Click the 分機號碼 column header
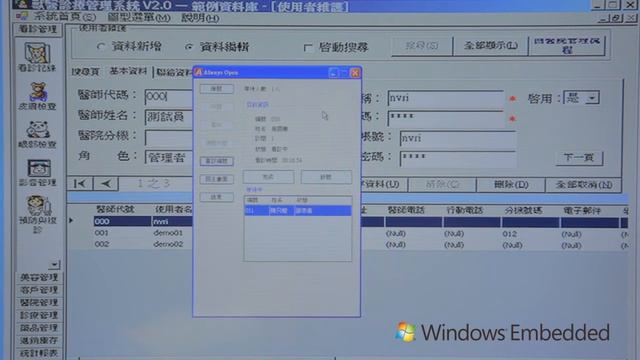 click(523, 211)
